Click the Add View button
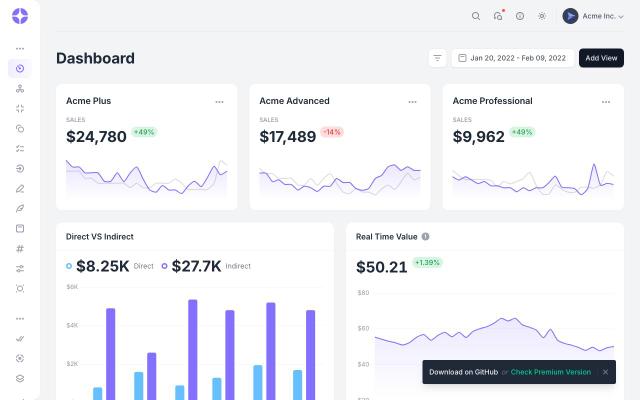This screenshot has height=400, width=640. (601, 58)
